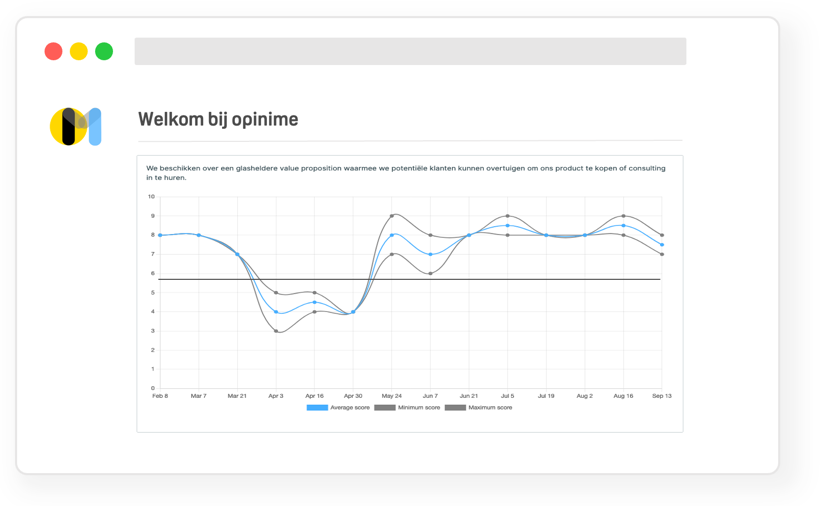Image resolution: width=820 pixels, height=506 pixels.
Task: Click the green maximize window button
Action: point(104,51)
